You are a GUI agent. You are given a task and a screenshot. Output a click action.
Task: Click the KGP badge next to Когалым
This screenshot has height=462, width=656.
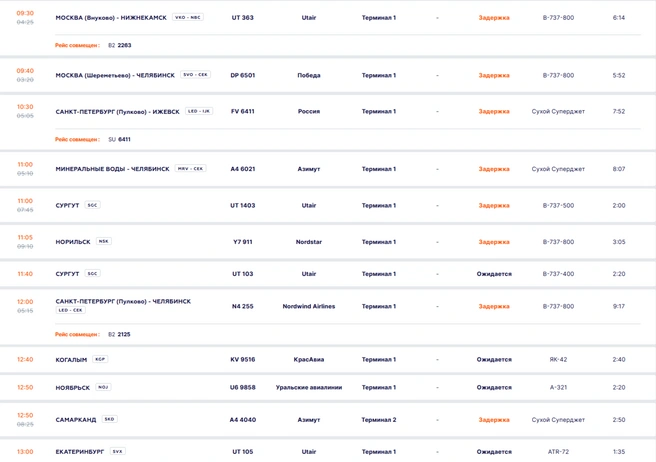tap(100, 359)
